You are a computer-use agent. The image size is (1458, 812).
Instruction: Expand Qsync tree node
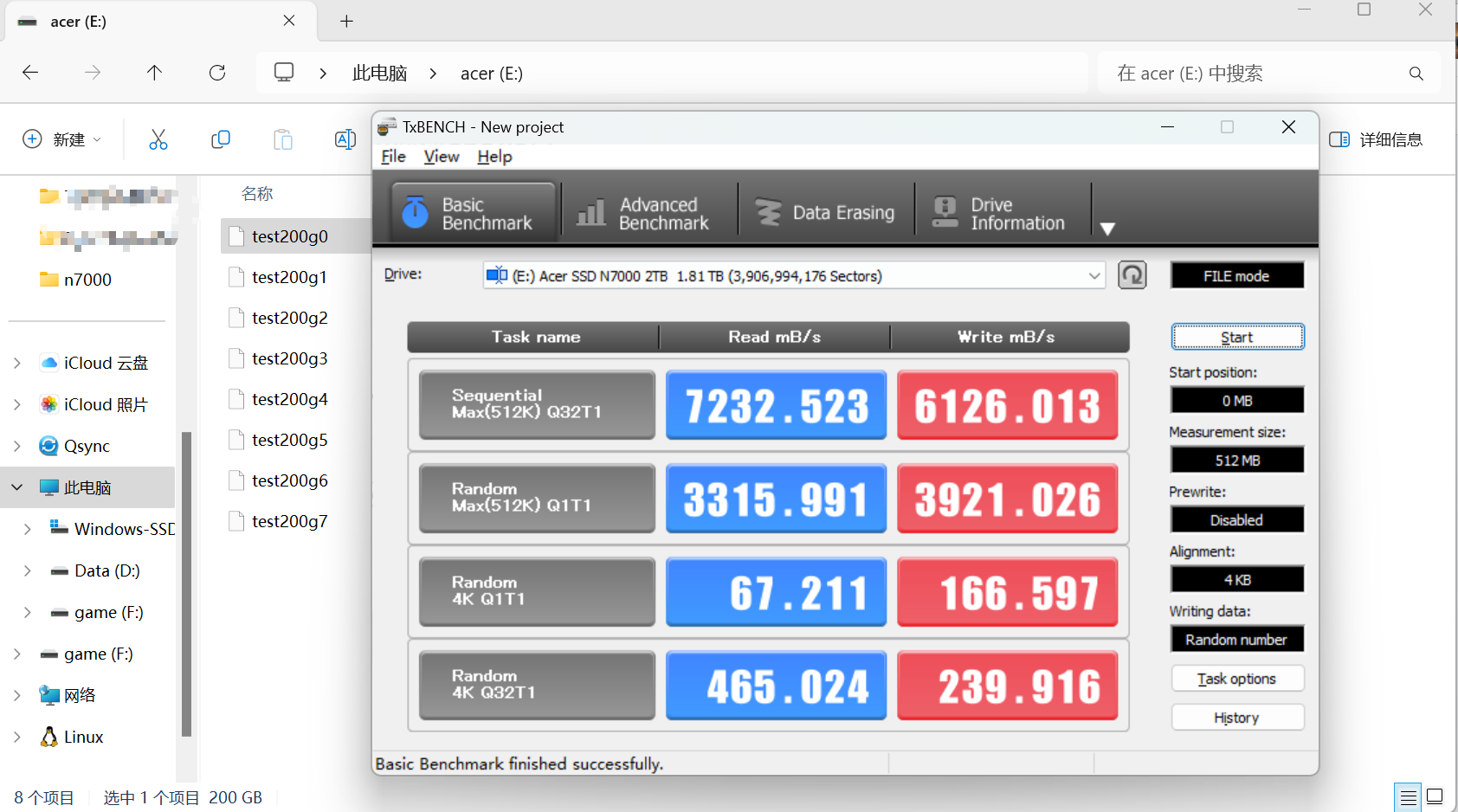[x=16, y=446]
